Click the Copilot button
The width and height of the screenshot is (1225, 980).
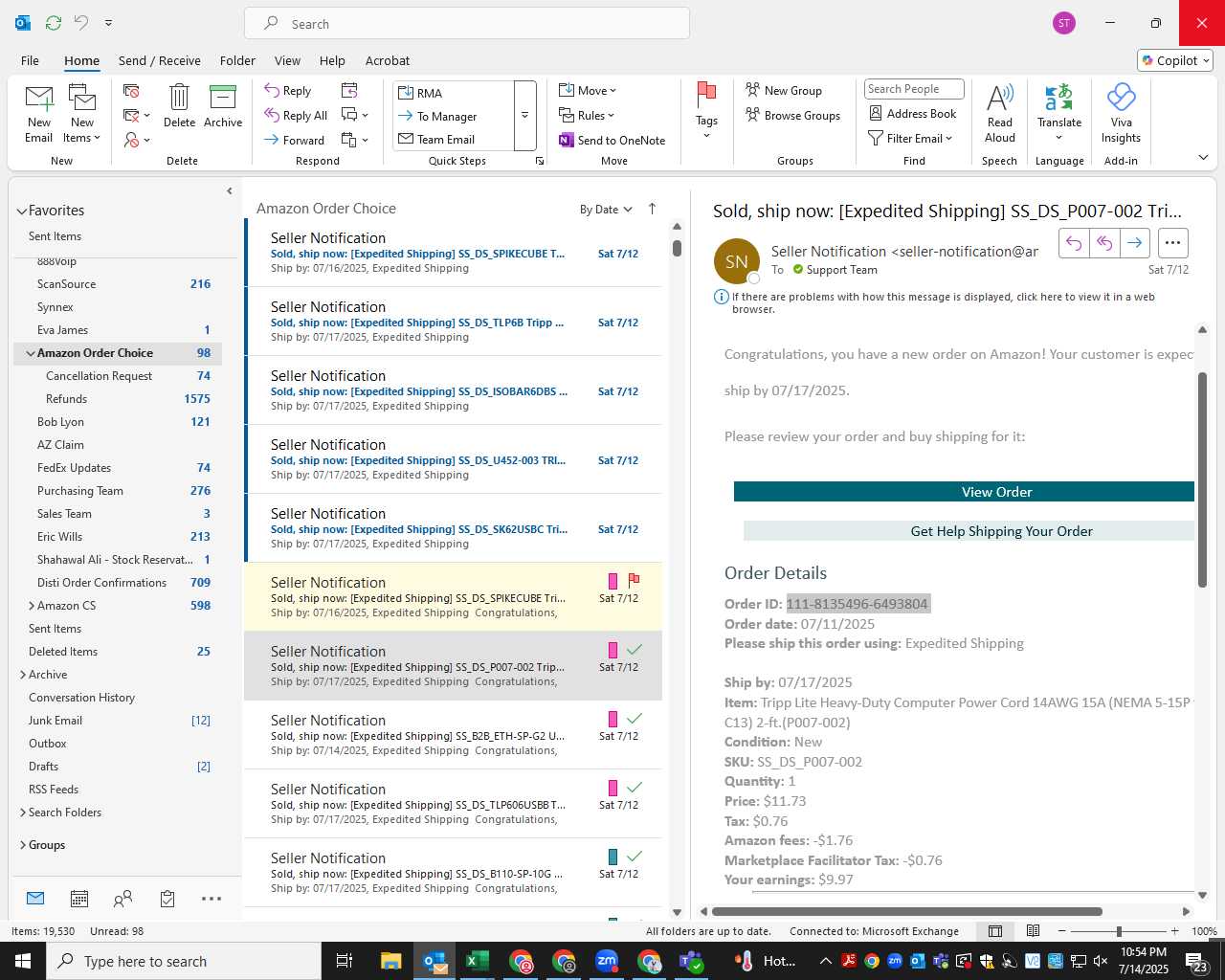pyautogui.click(x=1175, y=60)
